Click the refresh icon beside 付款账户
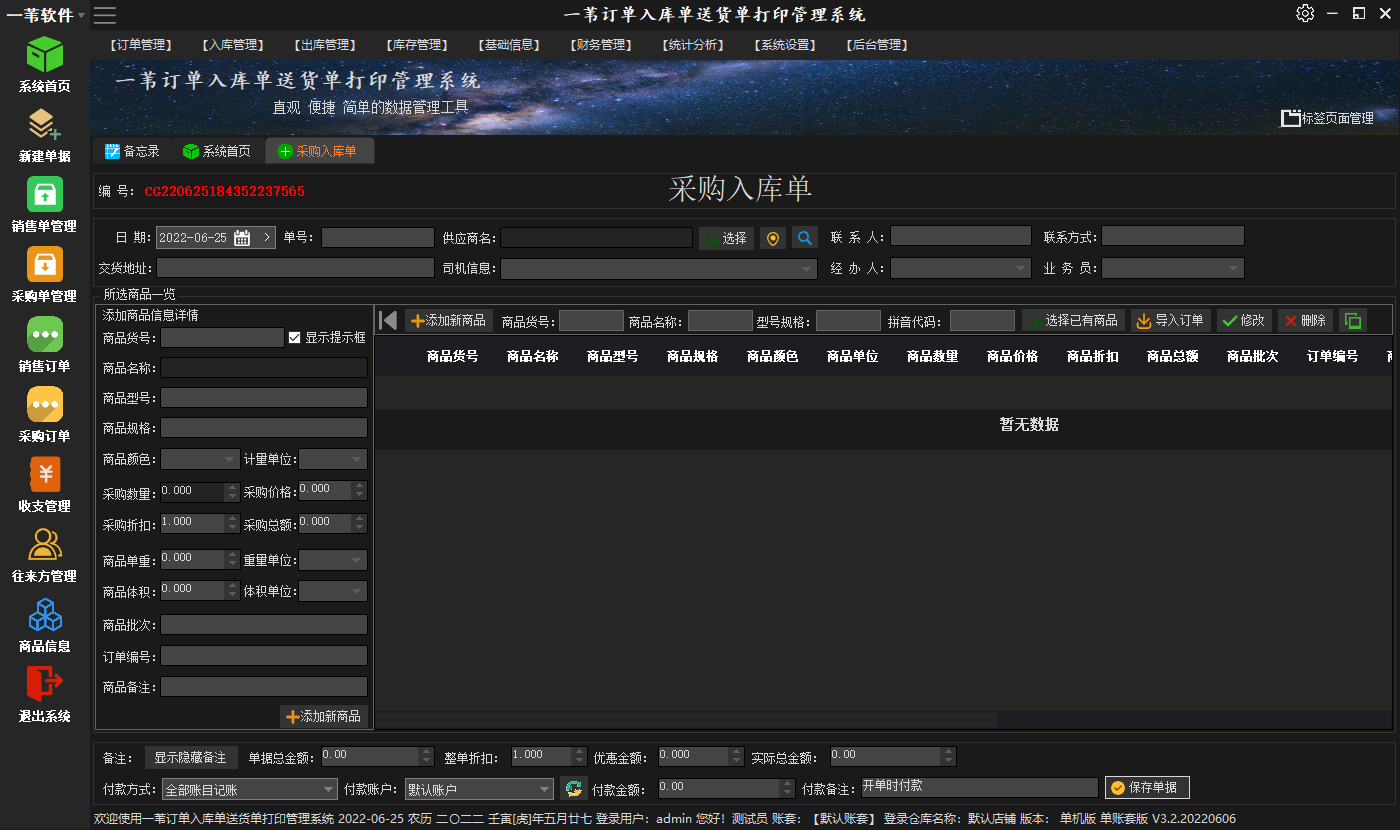Screen dimensions: 1400x830 (573, 788)
